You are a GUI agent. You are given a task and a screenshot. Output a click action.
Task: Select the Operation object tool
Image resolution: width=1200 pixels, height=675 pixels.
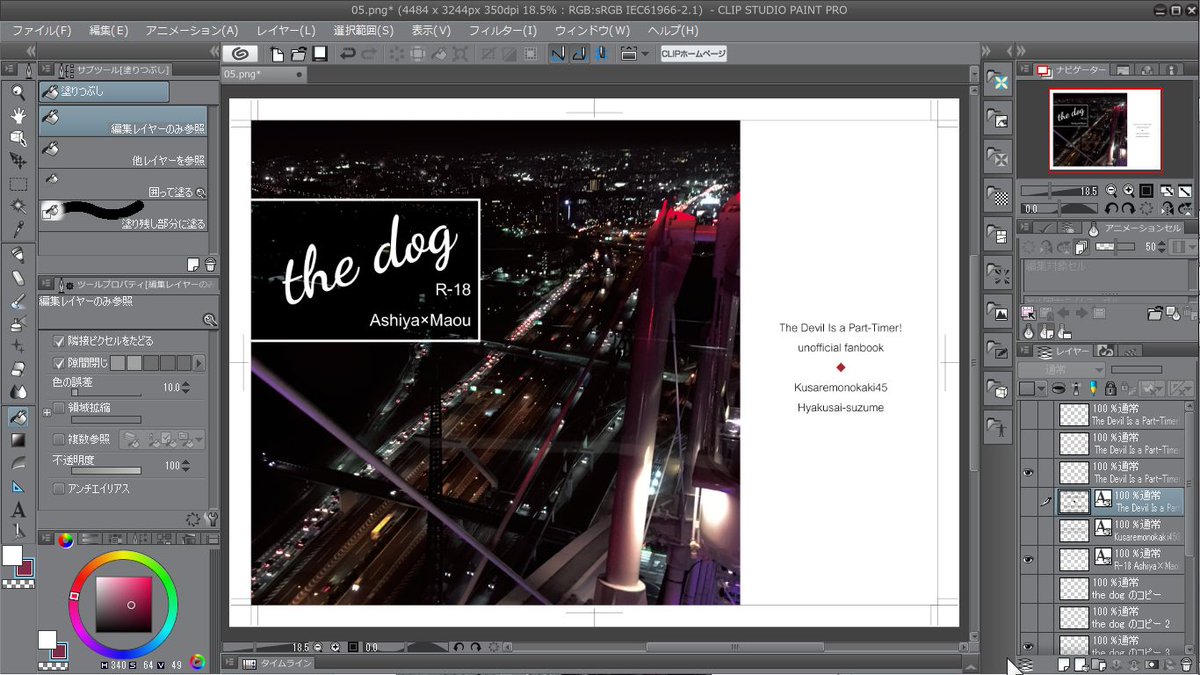pyautogui.click(x=18, y=137)
